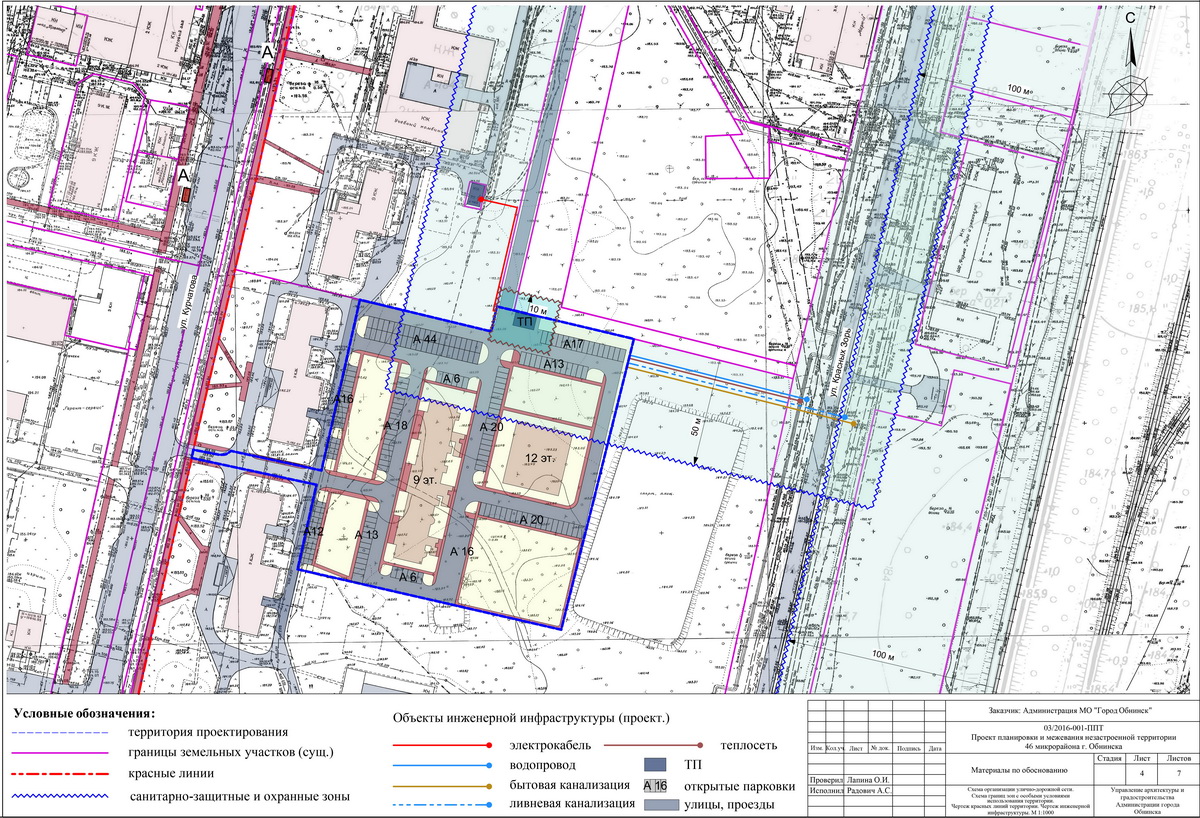Image resolution: width=1200 pixels, height=818 pixels.
Task: Click the ТП transformer block on the map
Action: pyautogui.click(x=523, y=322)
